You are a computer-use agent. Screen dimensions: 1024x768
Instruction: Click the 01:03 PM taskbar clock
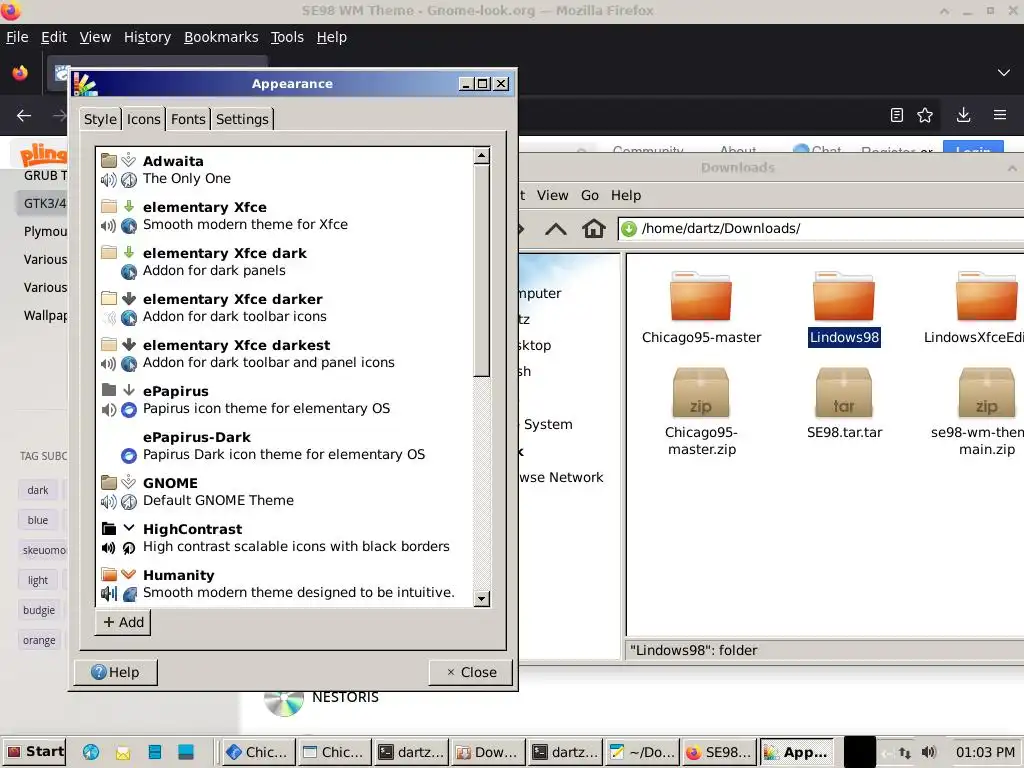pyautogui.click(x=985, y=752)
